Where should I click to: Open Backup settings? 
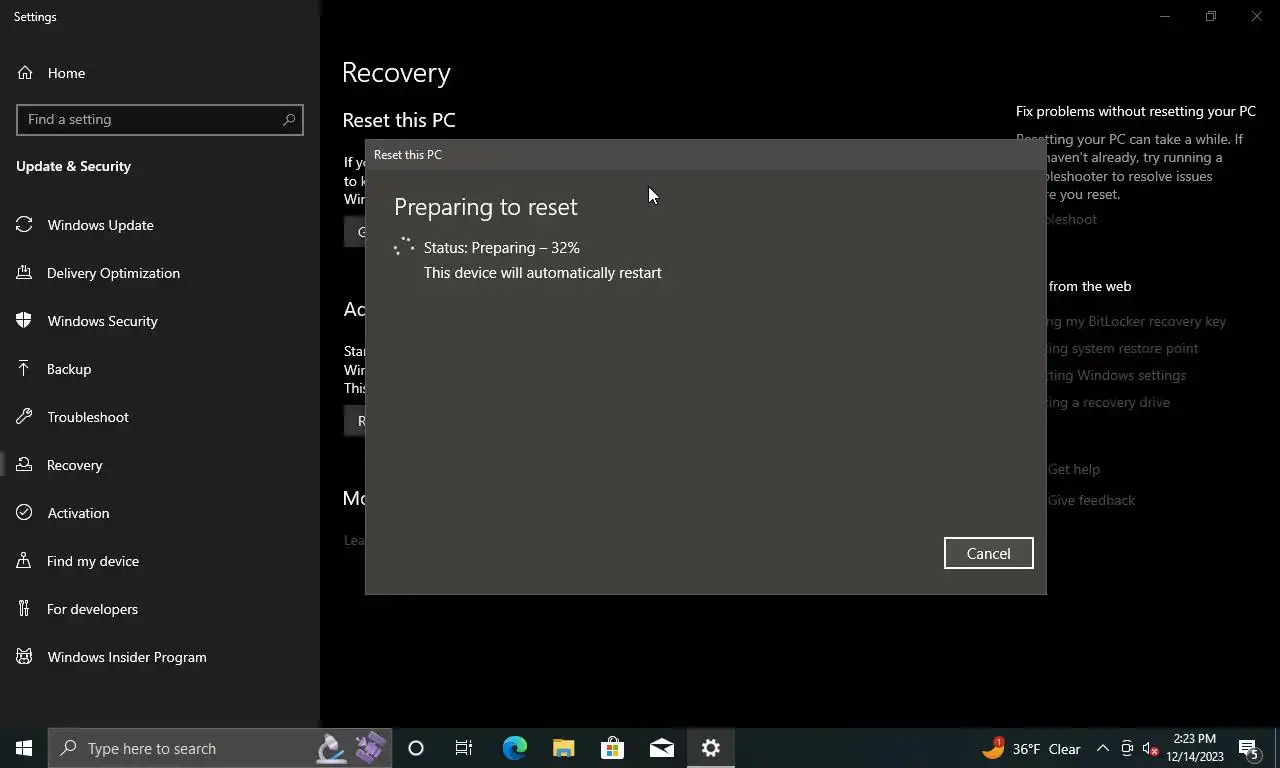(160, 369)
